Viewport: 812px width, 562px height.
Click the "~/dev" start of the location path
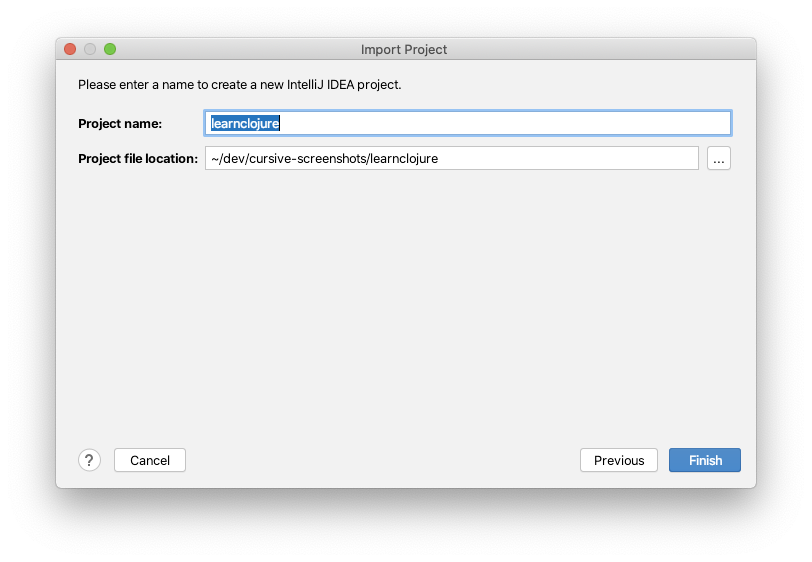tap(227, 158)
